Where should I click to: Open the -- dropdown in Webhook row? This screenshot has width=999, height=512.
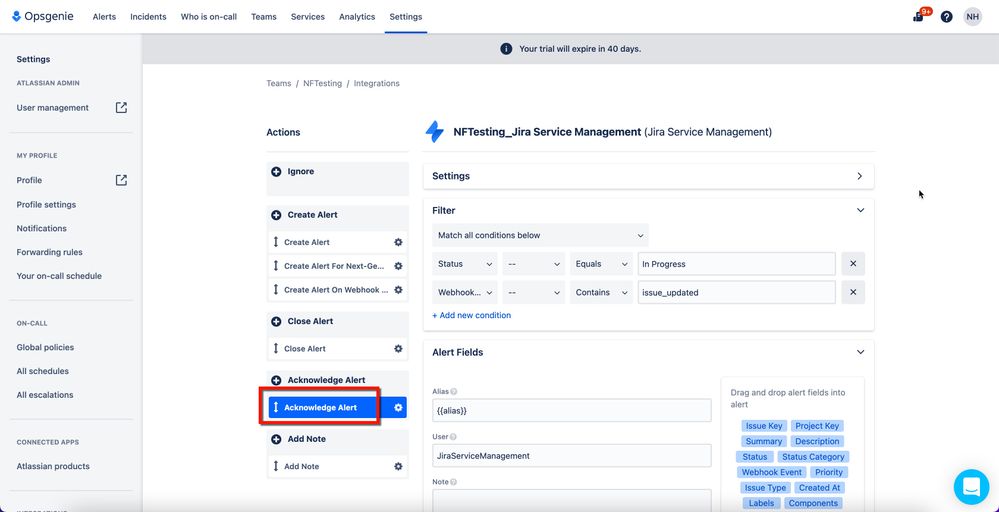point(533,292)
